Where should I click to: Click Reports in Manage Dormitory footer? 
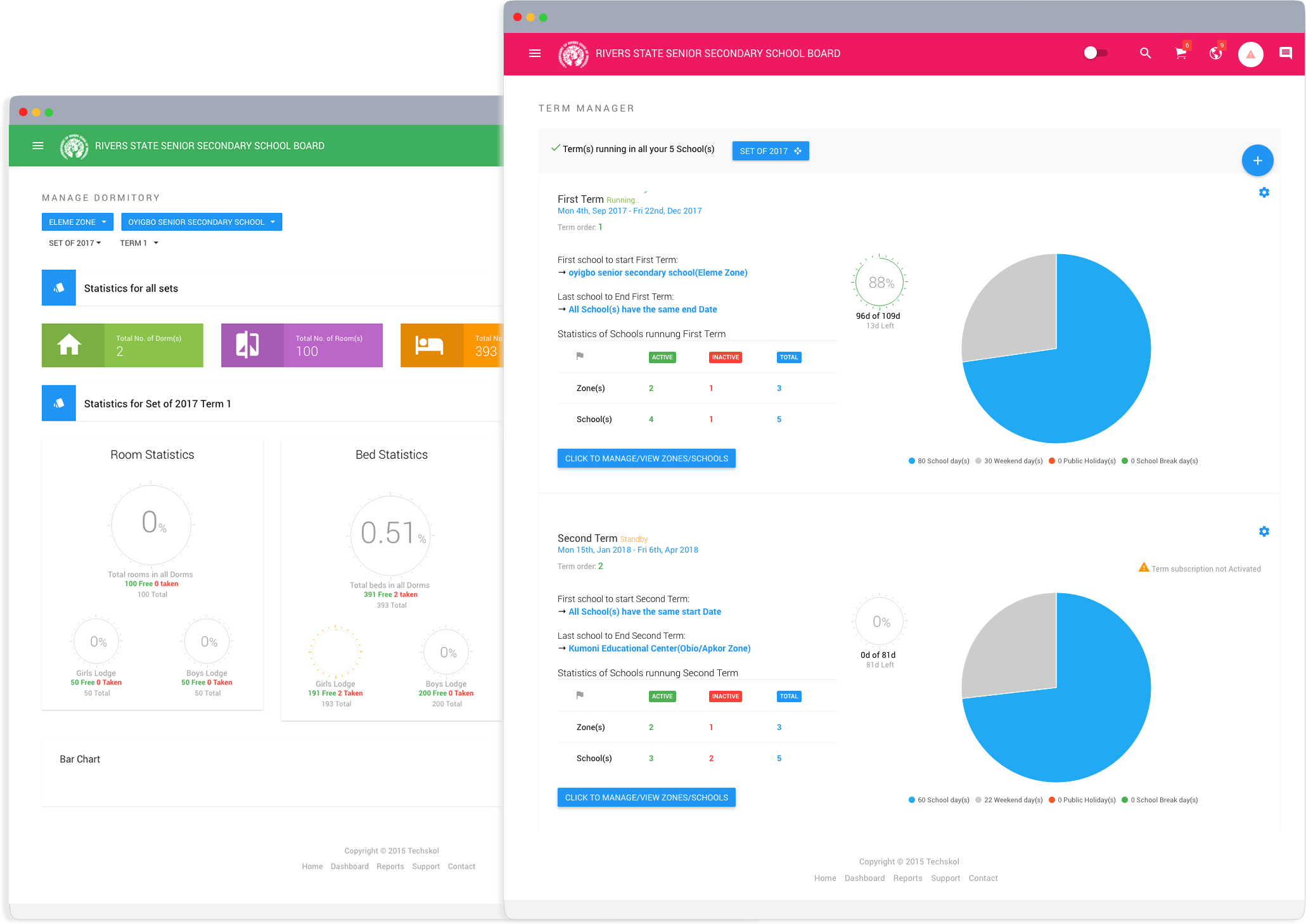390,866
